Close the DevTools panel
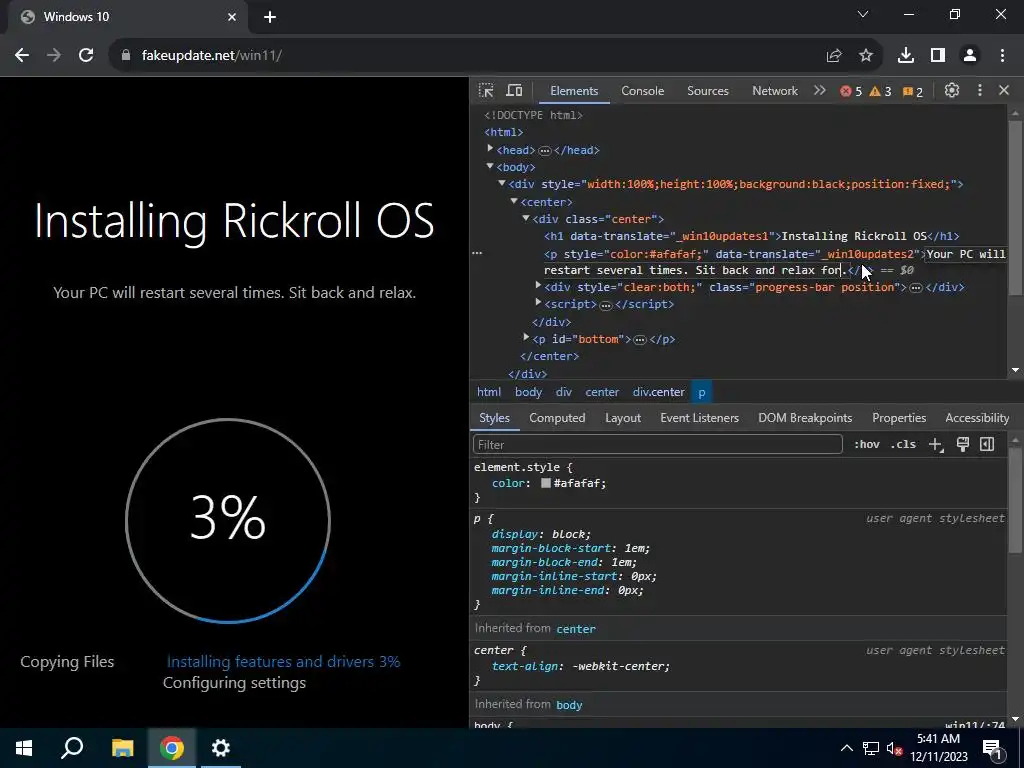 [1004, 91]
